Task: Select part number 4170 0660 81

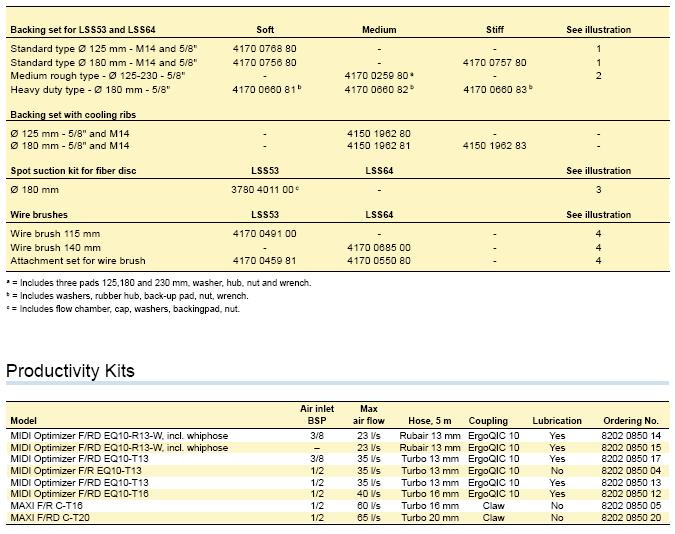Action: click(264, 90)
